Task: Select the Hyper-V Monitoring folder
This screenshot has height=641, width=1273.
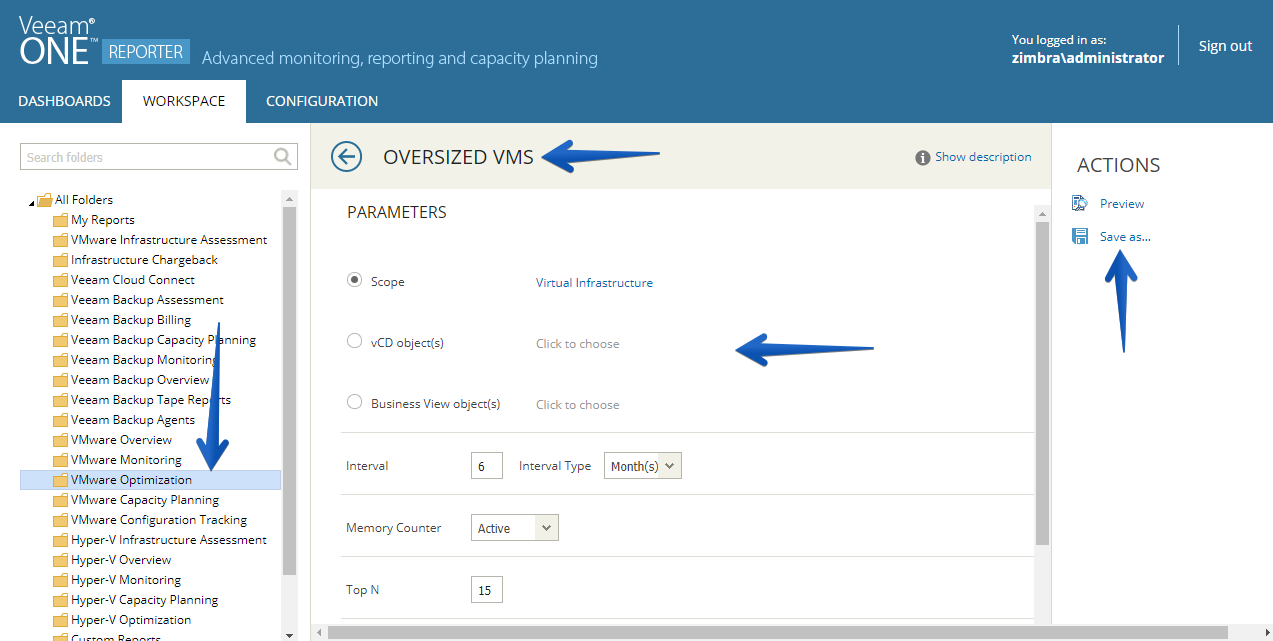Action: point(126,580)
